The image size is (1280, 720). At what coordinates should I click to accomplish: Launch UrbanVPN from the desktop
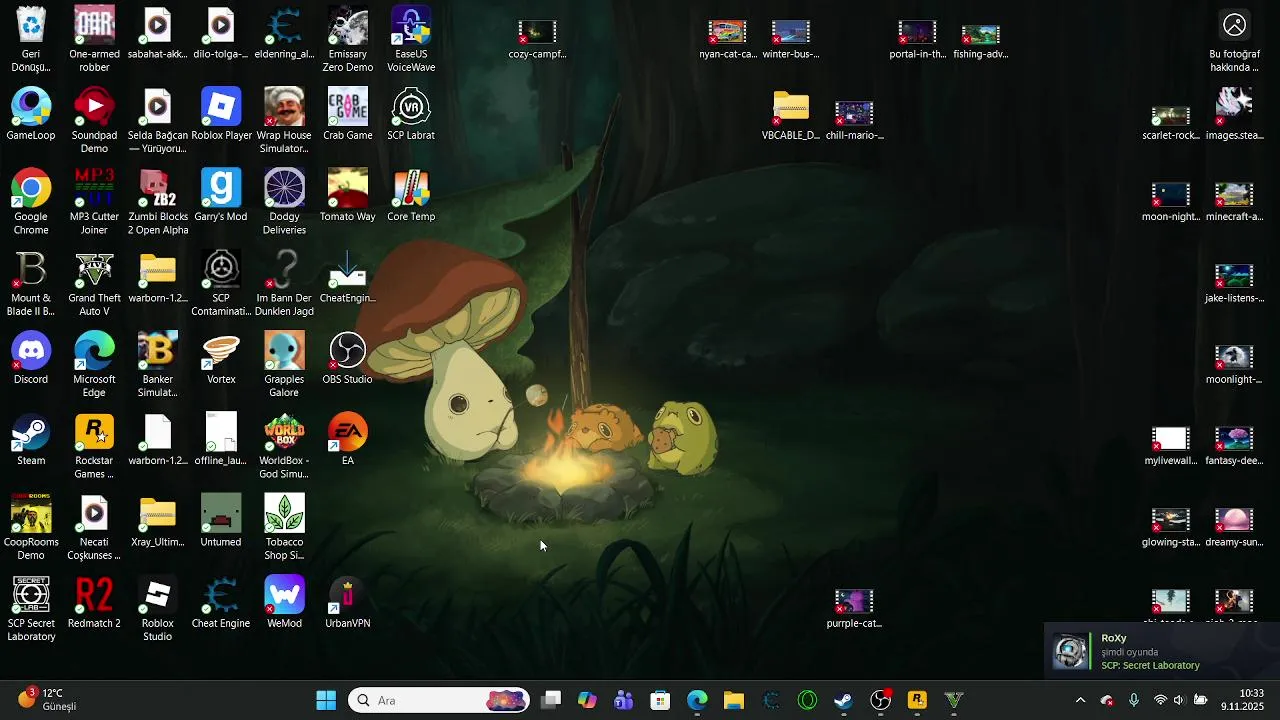[348, 602]
